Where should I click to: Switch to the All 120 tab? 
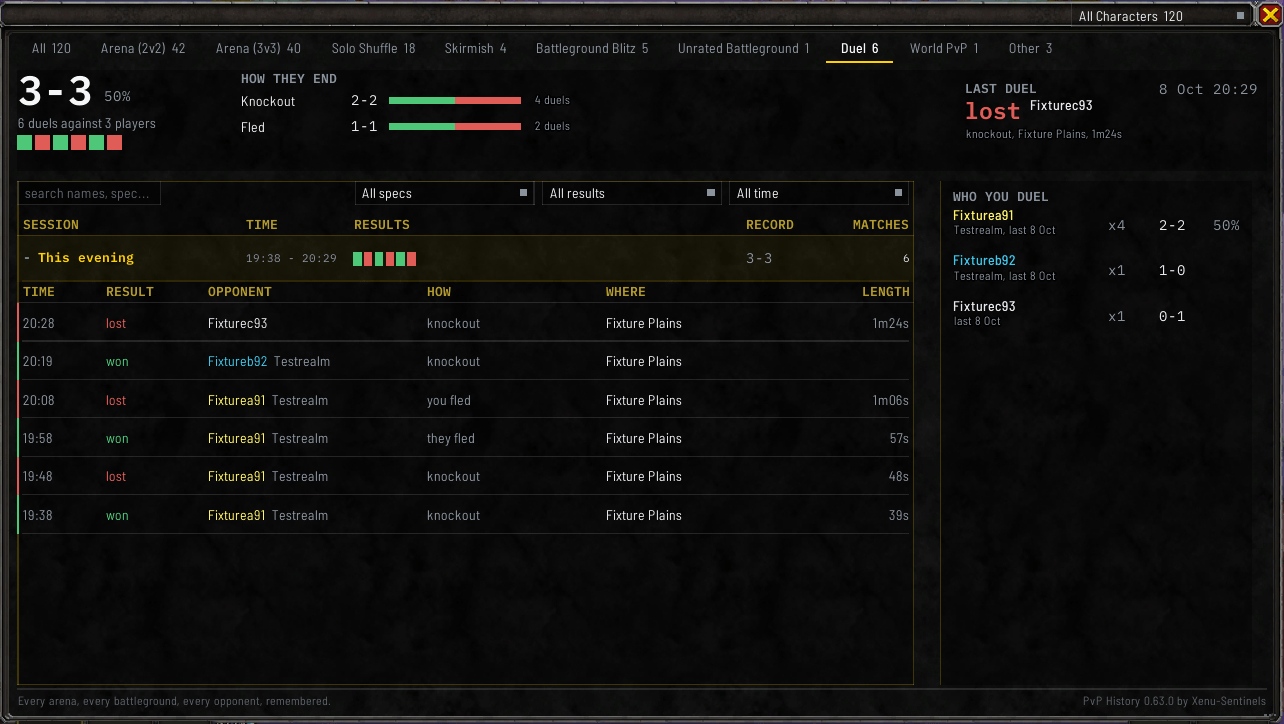click(51, 48)
